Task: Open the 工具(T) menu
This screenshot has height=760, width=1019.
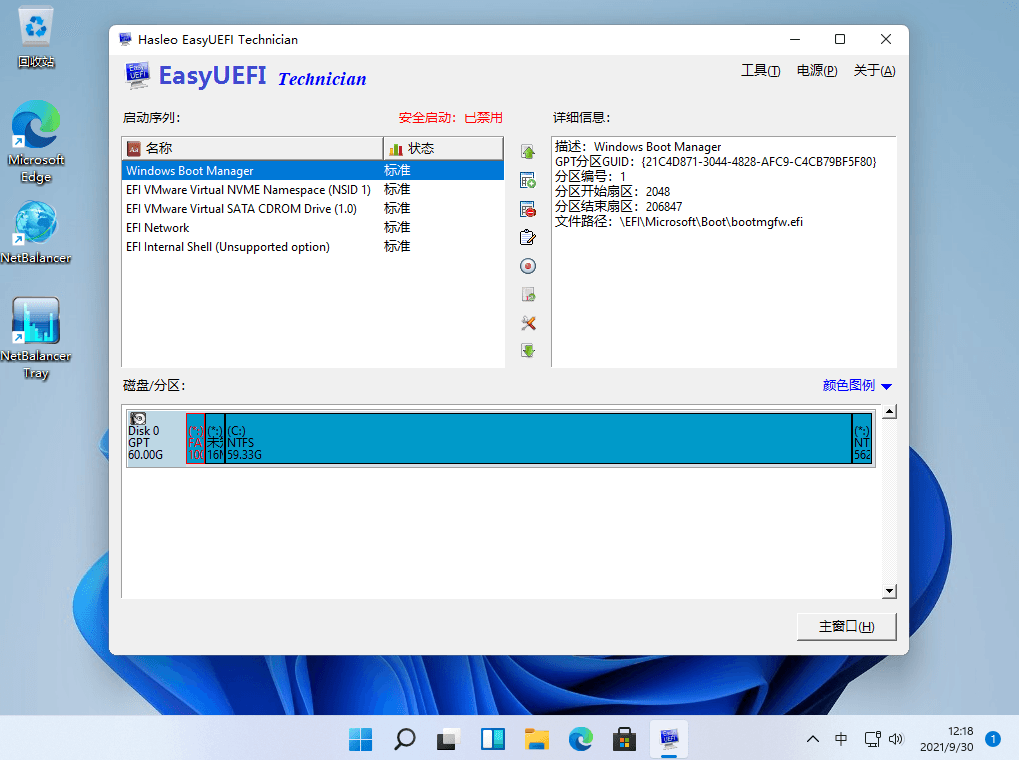Action: pyautogui.click(x=760, y=70)
